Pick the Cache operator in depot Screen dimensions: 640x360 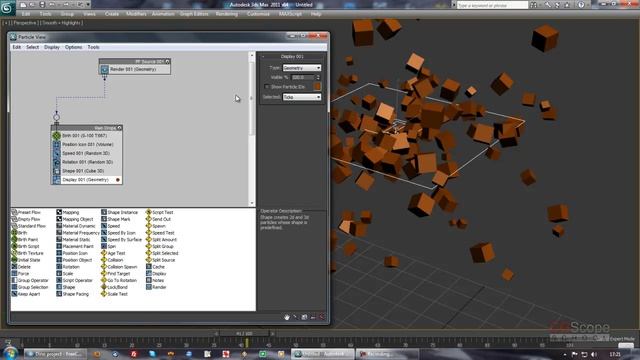pos(156,267)
